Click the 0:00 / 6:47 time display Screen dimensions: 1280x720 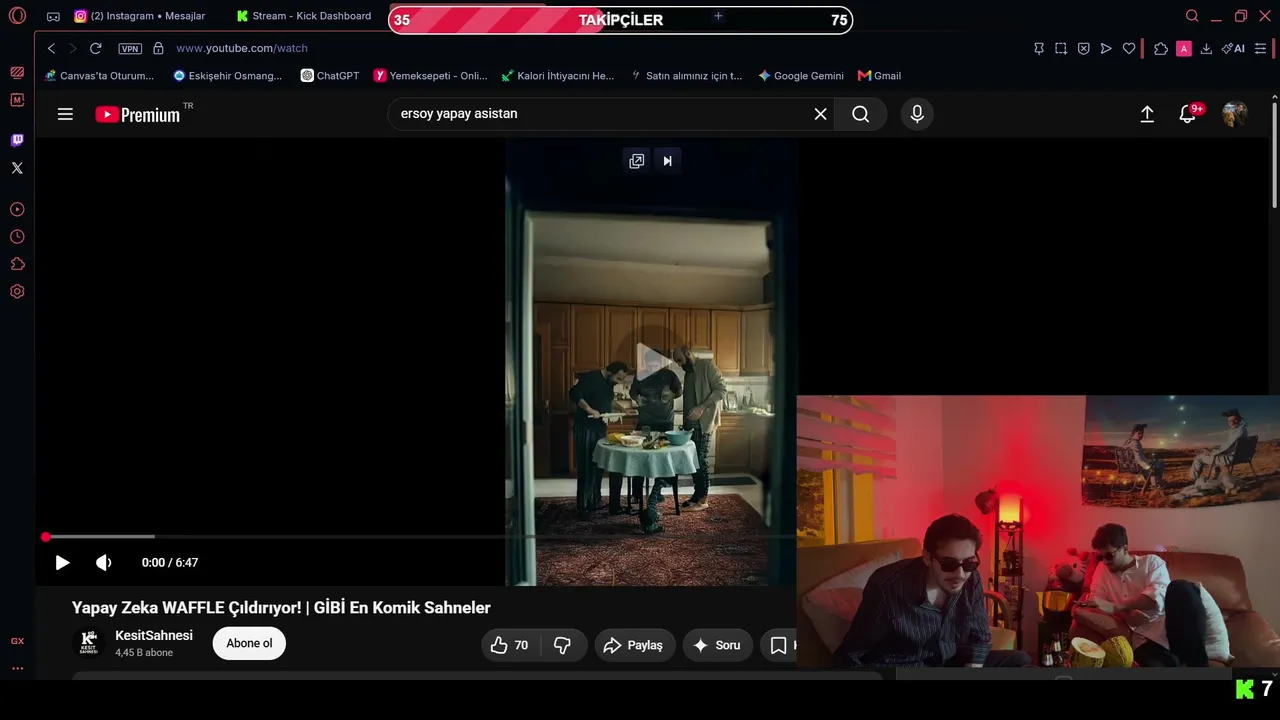click(x=170, y=563)
